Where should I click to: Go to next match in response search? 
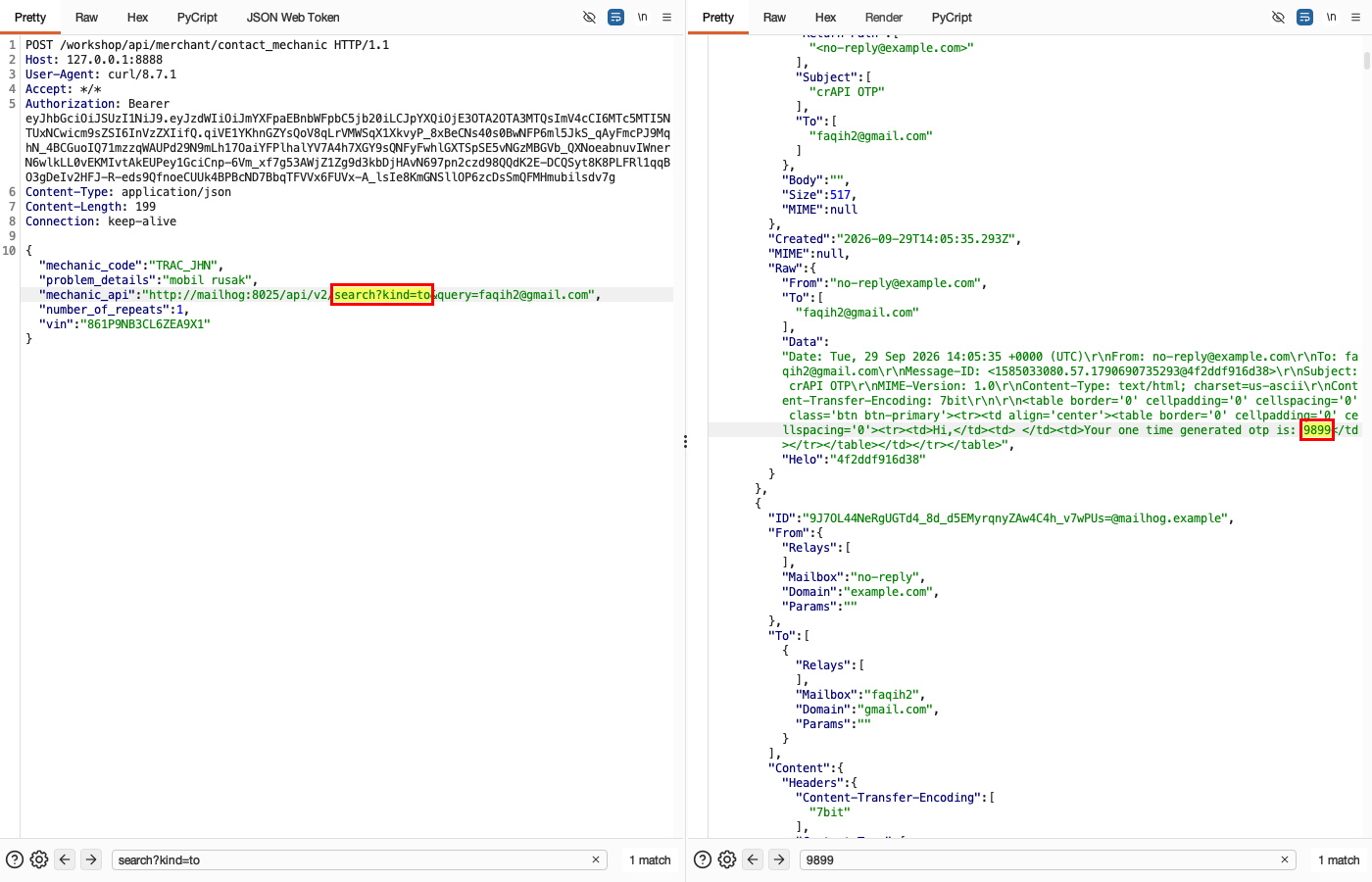click(779, 859)
